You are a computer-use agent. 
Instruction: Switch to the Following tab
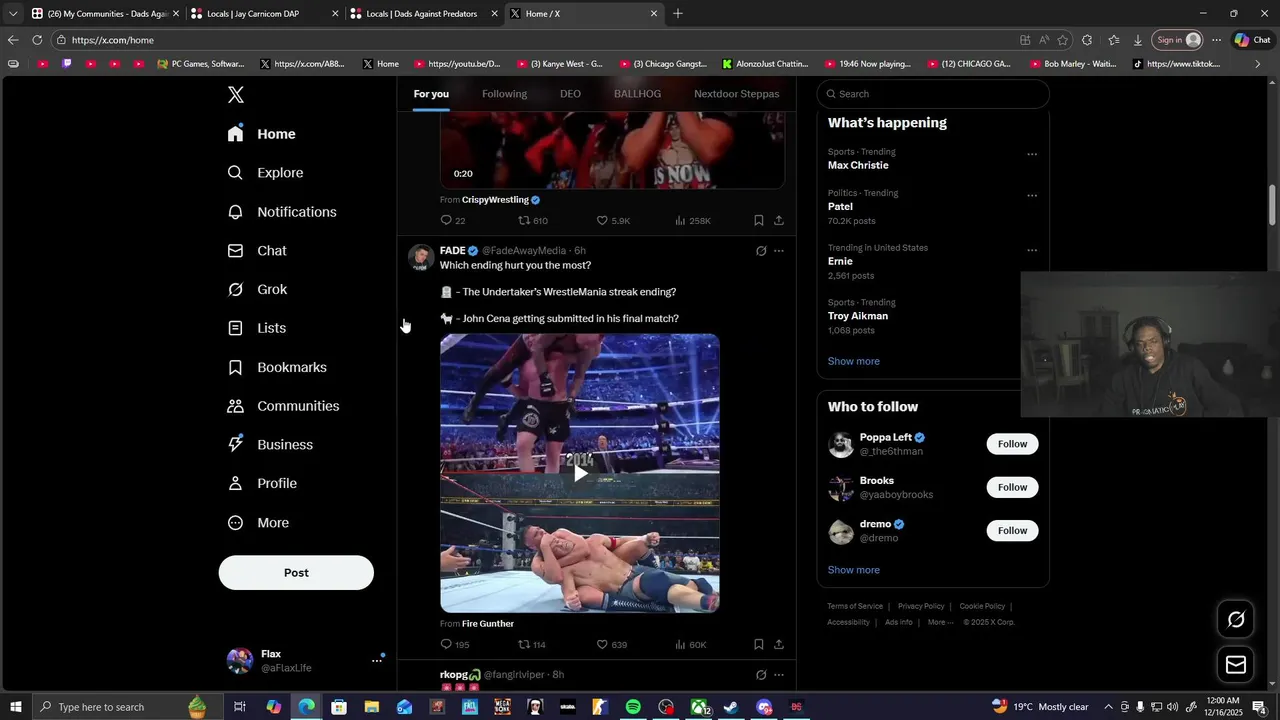pyautogui.click(x=504, y=94)
